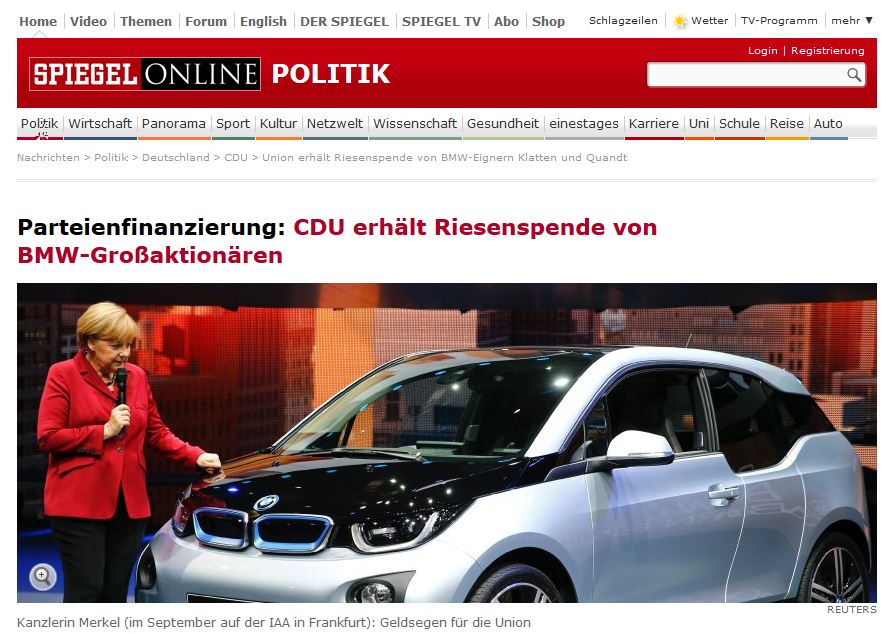Click the search magnifier icon
The width and height of the screenshot is (895, 634).
pos(854,75)
